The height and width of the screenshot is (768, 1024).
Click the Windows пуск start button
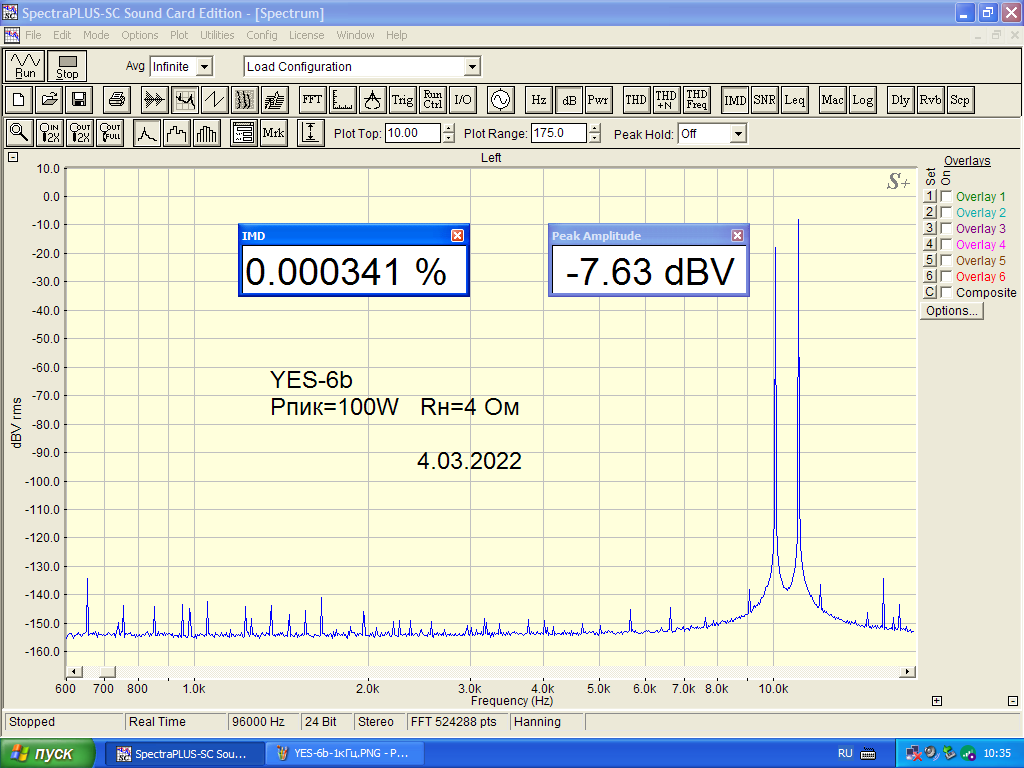(48, 754)
